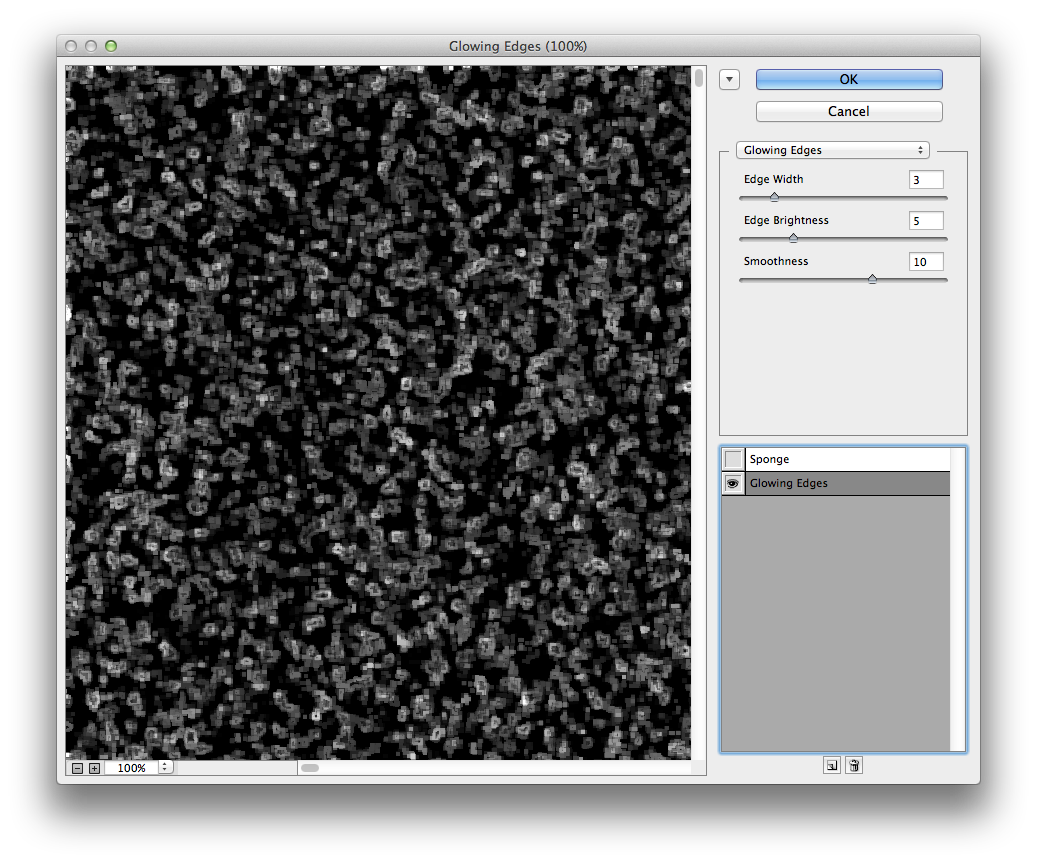Create a new effect layer

[831, 765]
